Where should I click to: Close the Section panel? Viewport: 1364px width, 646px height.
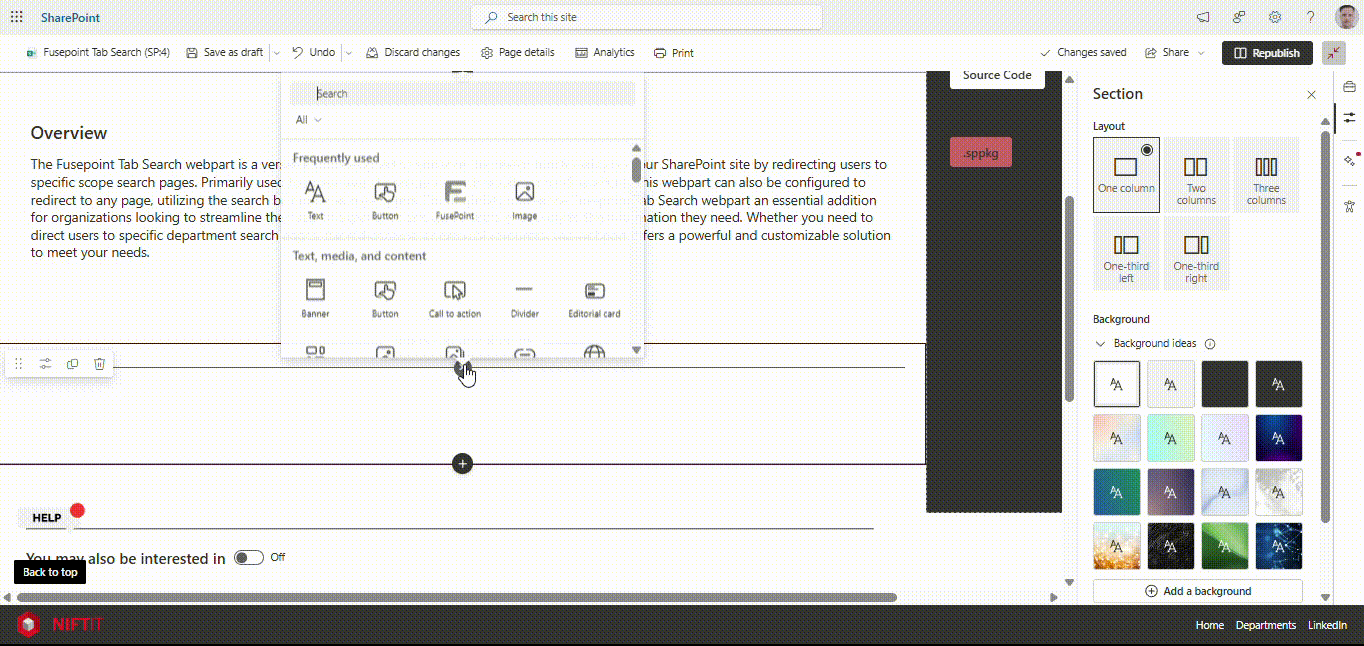1311,94
